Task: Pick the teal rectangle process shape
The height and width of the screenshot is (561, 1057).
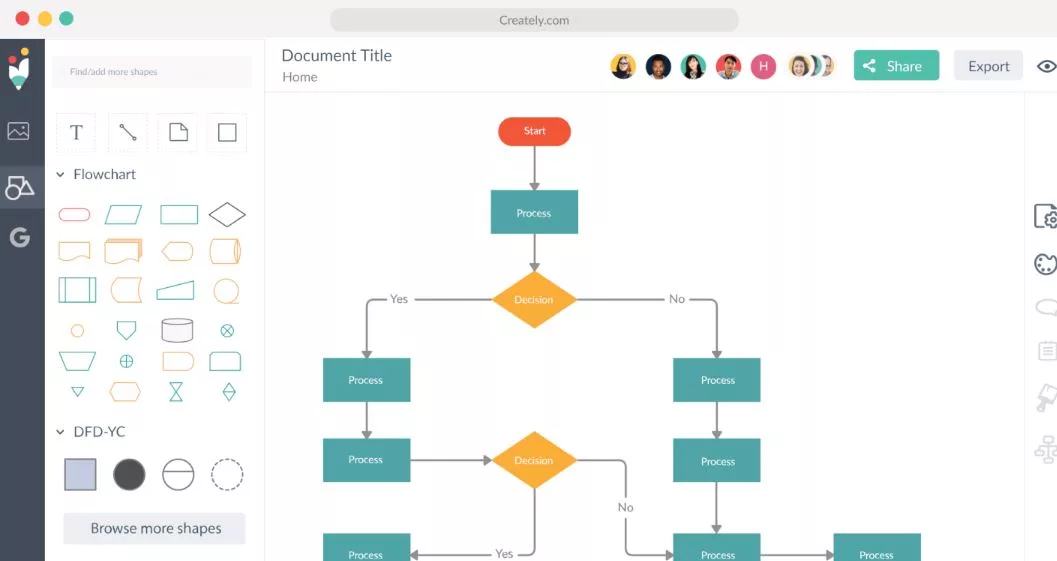Action: click(x=179, y=214)
